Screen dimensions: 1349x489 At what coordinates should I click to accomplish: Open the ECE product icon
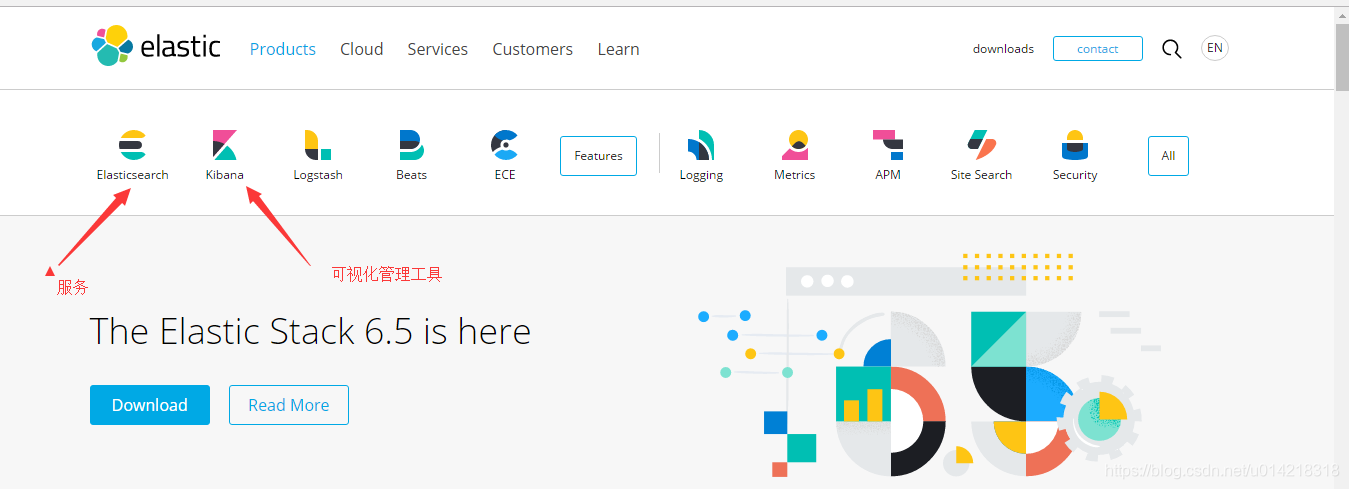(x=505, y=145)
